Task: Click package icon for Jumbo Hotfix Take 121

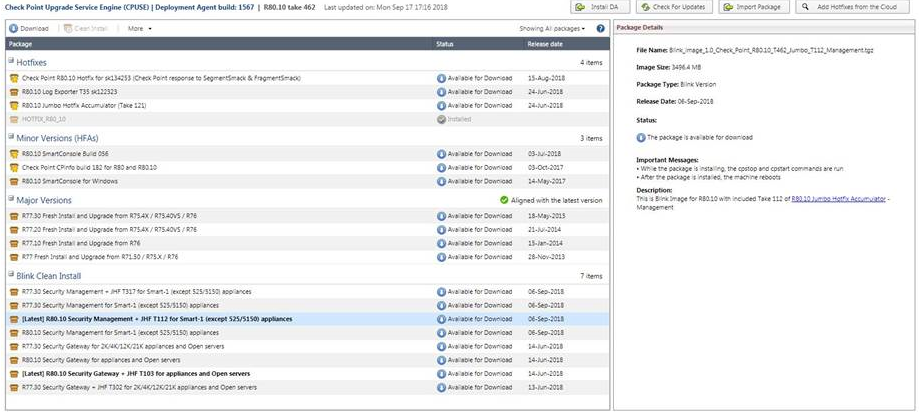Action: [x=14, y=106]
